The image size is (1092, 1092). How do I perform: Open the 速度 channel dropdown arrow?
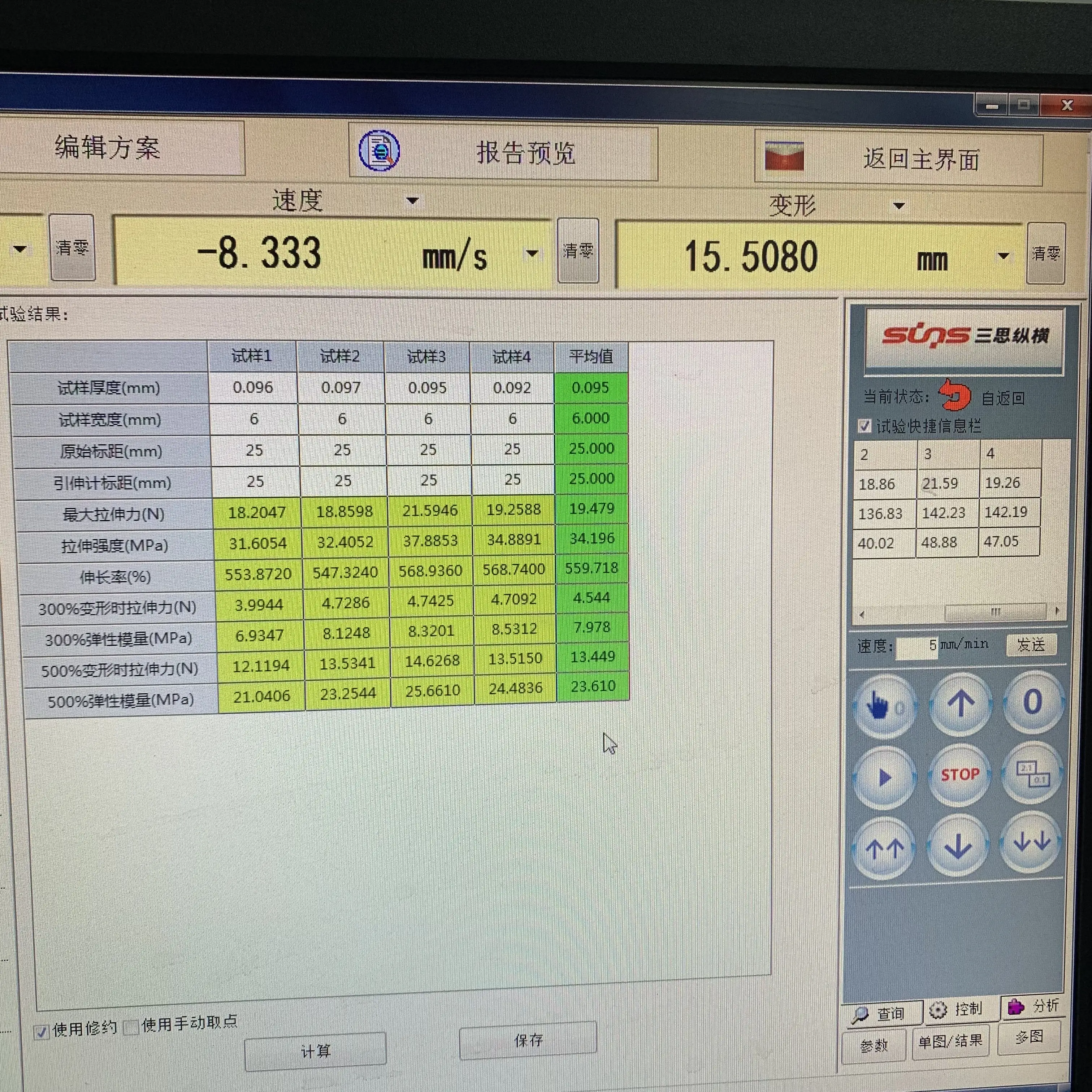click(413, 201)
